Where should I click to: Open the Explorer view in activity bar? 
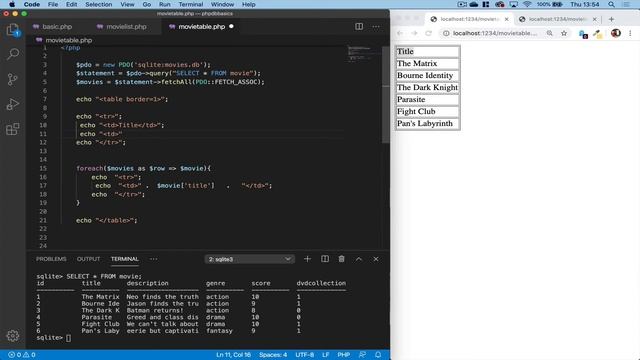point(13,30)
